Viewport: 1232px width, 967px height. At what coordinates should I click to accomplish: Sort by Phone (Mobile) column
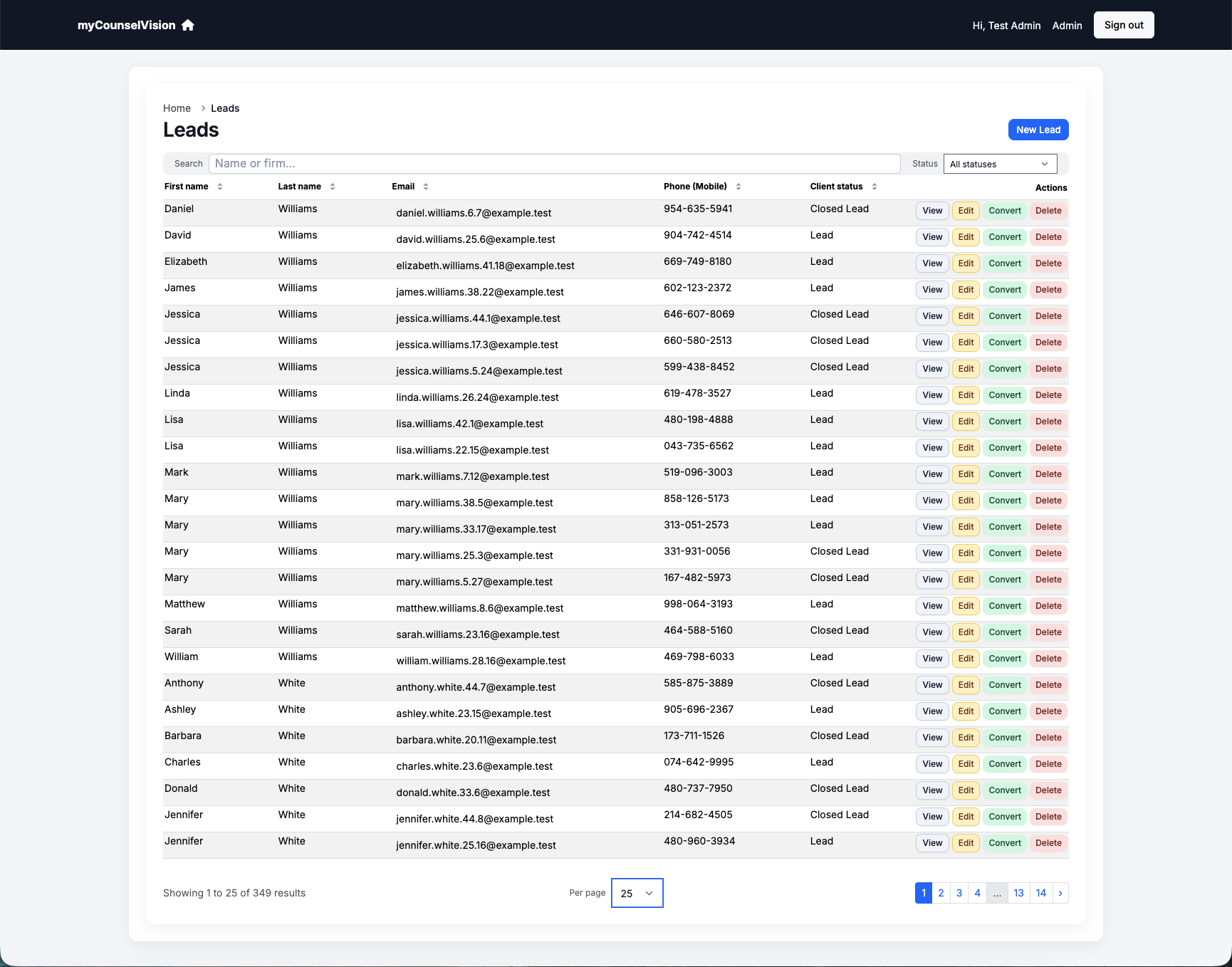click(738, 187)
